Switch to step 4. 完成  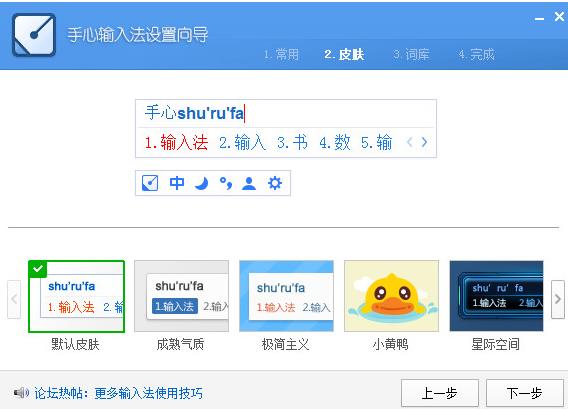(x=476, y=54)
